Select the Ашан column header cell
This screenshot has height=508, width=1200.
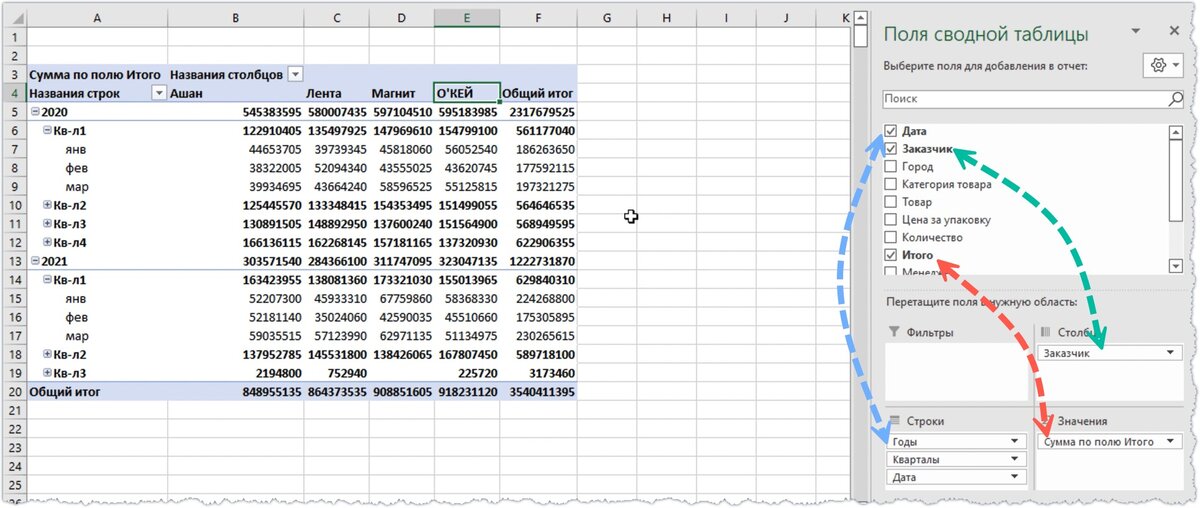pyautogui.click(x=235, y=93)
